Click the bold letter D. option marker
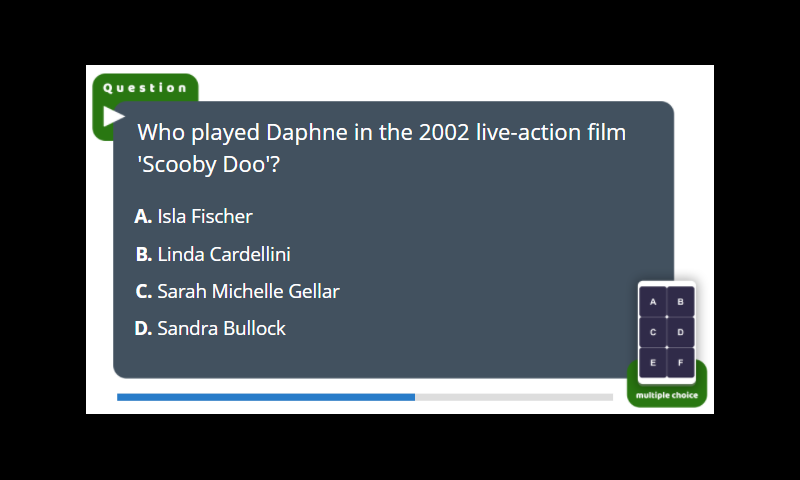Screen dimensions: 800x480 [x=143, y=328]
